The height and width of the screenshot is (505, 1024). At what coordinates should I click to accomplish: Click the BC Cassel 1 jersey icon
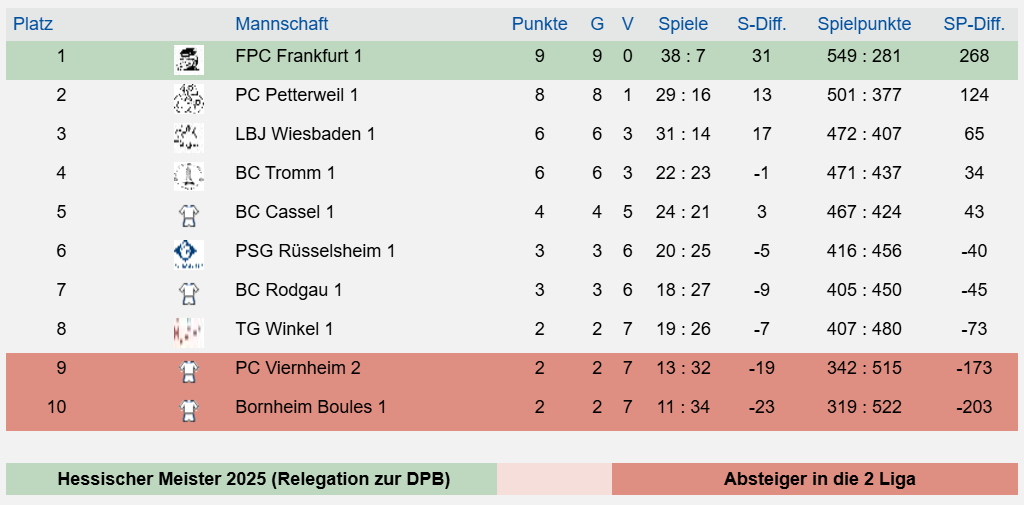188,214
